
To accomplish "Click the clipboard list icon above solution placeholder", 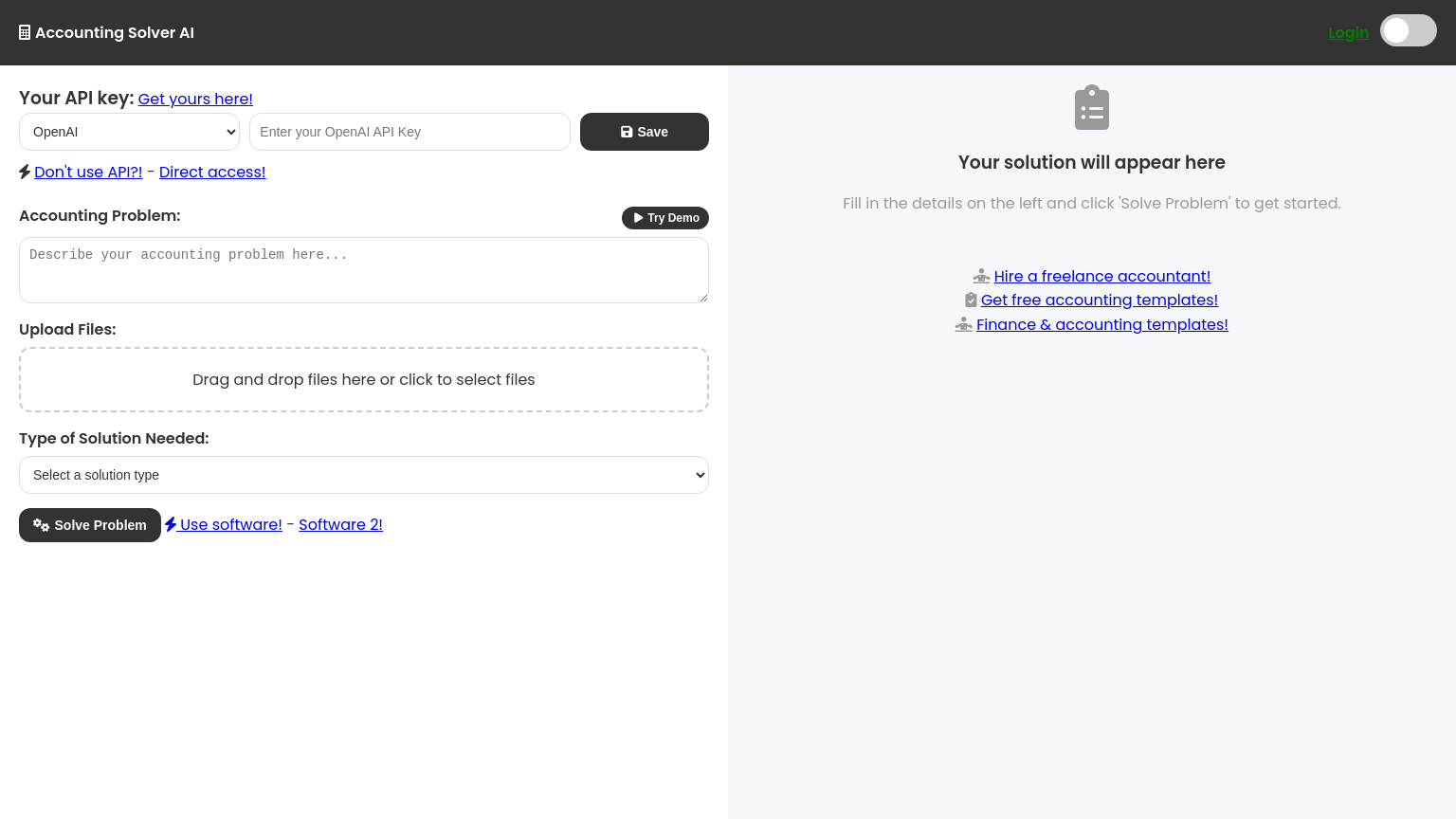I will point(1092,107).
